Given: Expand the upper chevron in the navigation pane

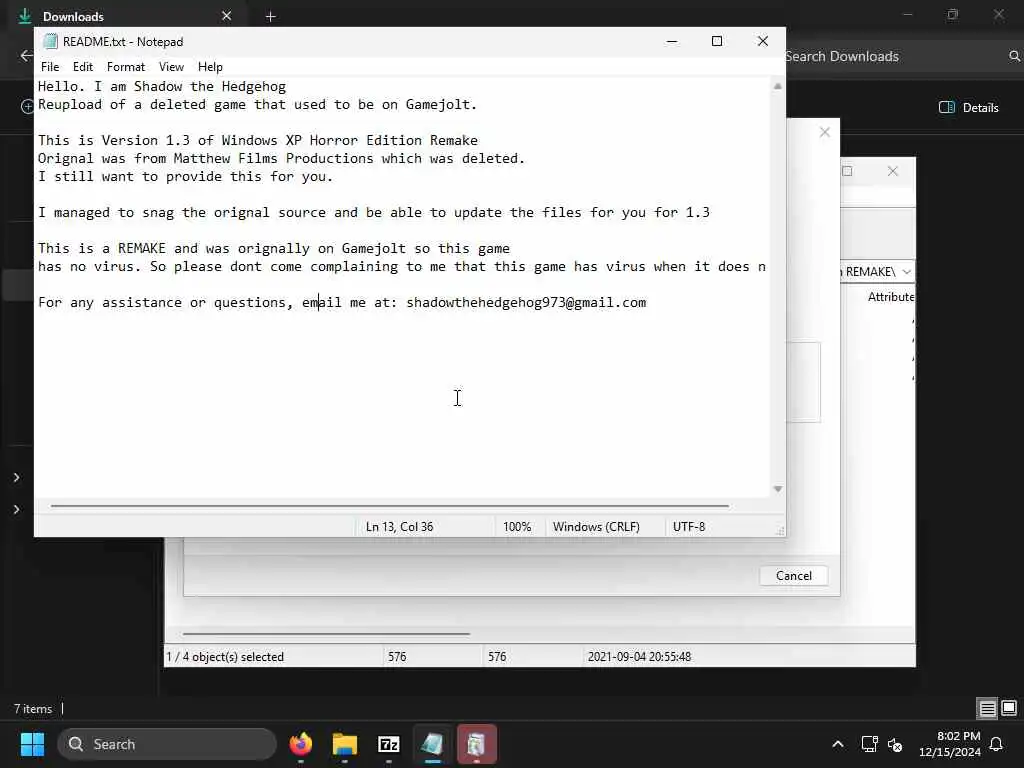Looking at the screenshot, I should 16,477.
